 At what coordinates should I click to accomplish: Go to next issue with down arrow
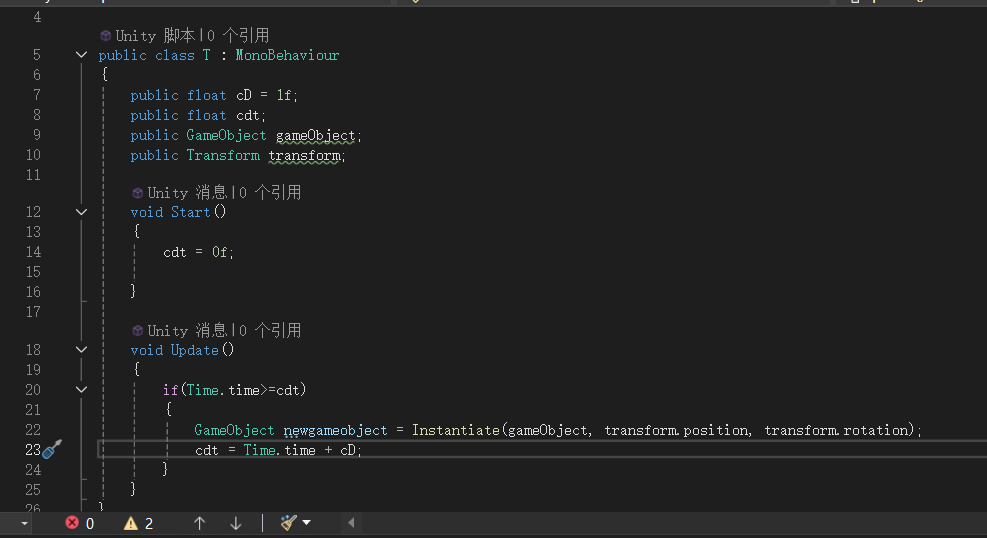coord(235,523)
